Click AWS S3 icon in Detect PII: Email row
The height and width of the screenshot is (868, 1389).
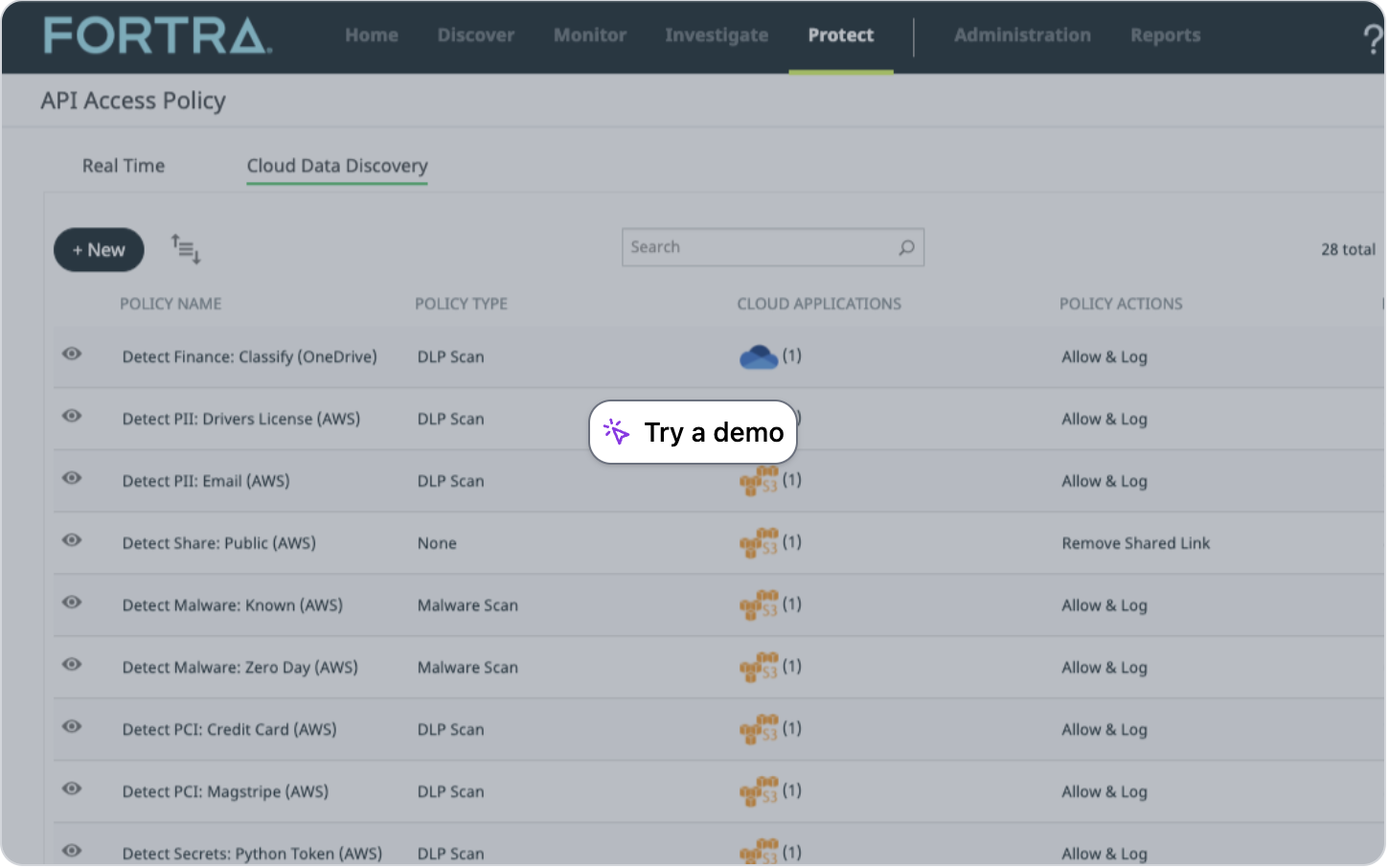(759, 481)
